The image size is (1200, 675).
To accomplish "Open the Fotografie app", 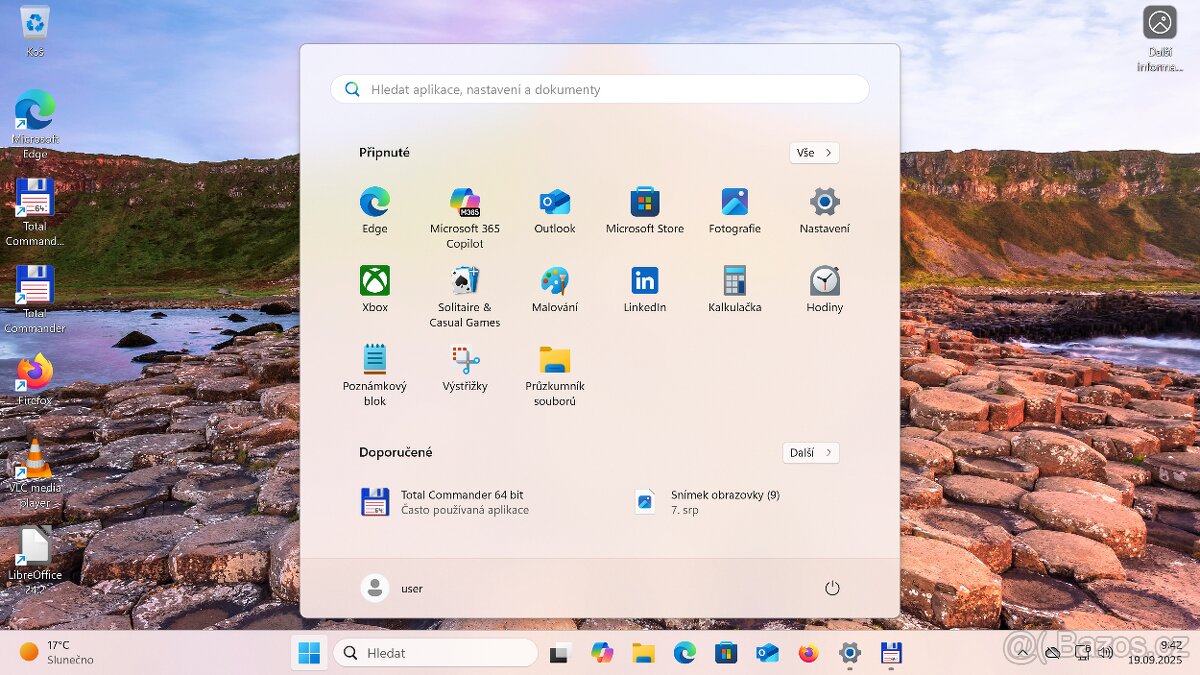I will point(735,203).
